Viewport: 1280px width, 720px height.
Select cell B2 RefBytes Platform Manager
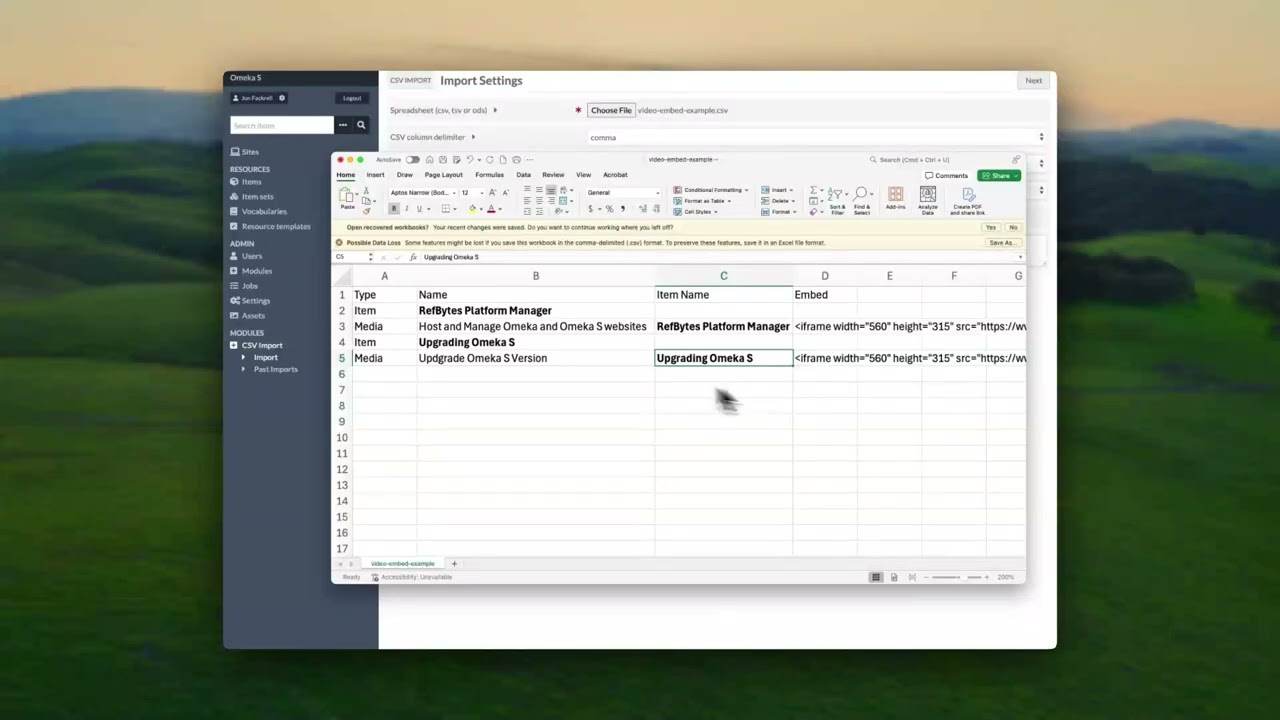point(535,311)
